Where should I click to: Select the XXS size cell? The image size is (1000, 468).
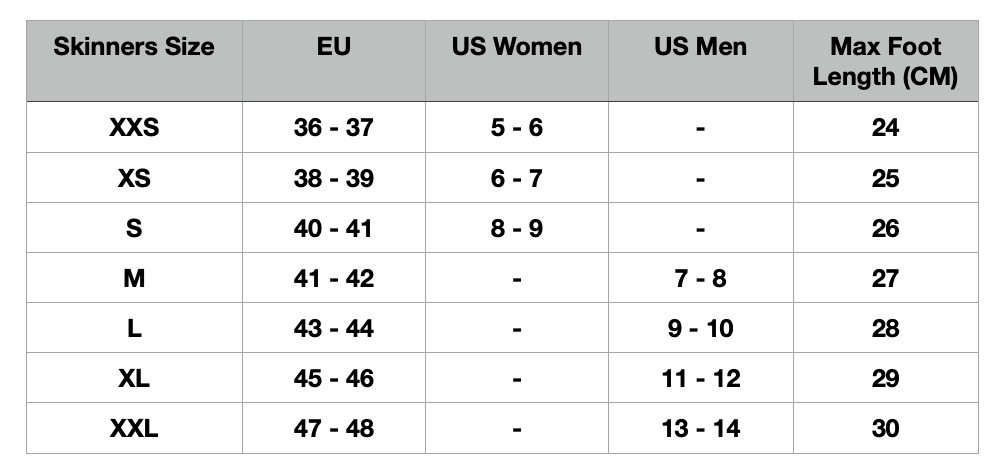click(134, 128)
